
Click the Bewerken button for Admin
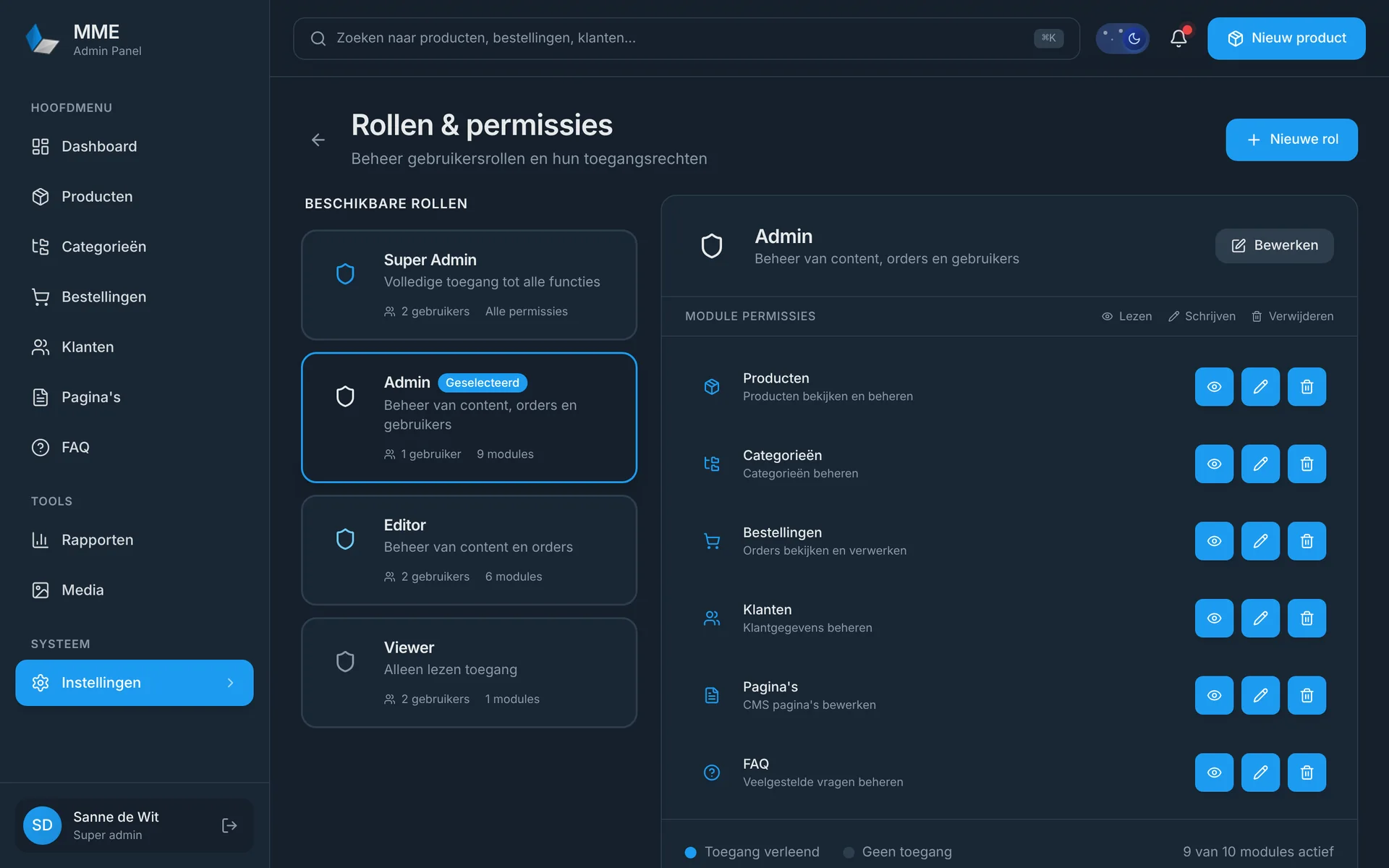[1274, 246]
